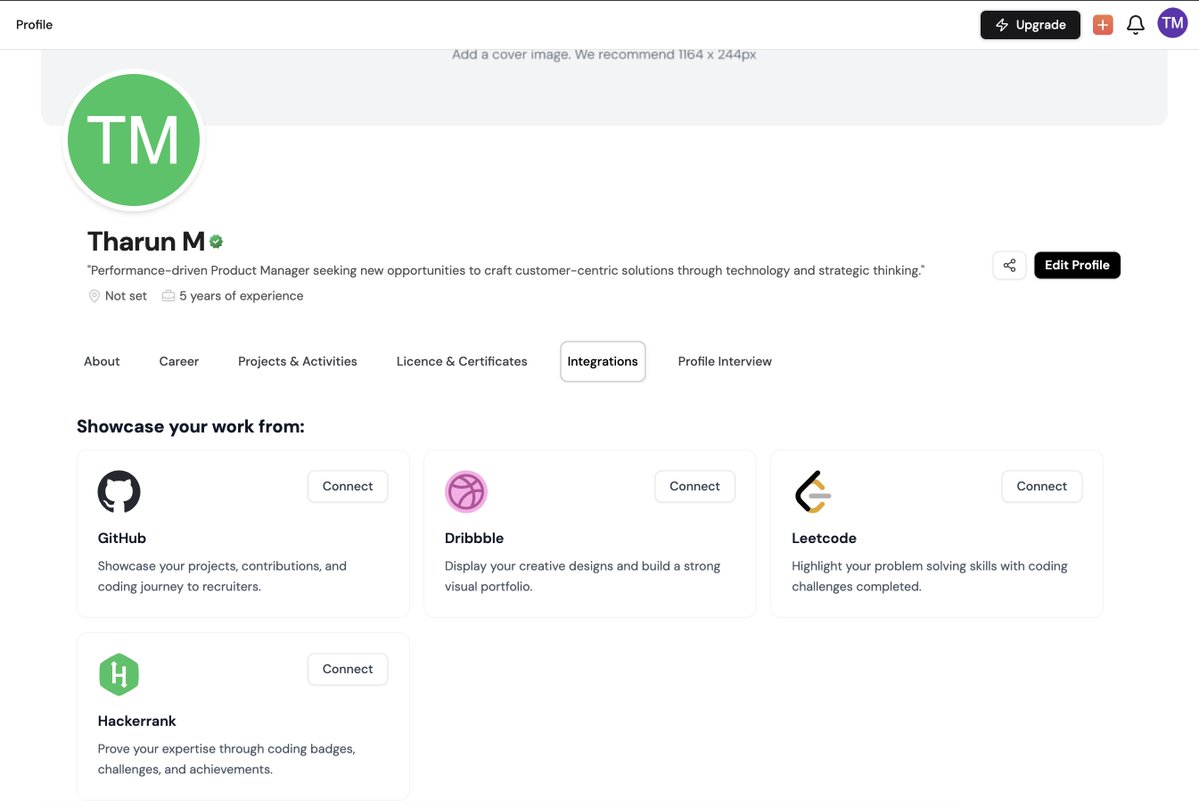
Task: Connect your GitHub account
Action: point(347,486)
